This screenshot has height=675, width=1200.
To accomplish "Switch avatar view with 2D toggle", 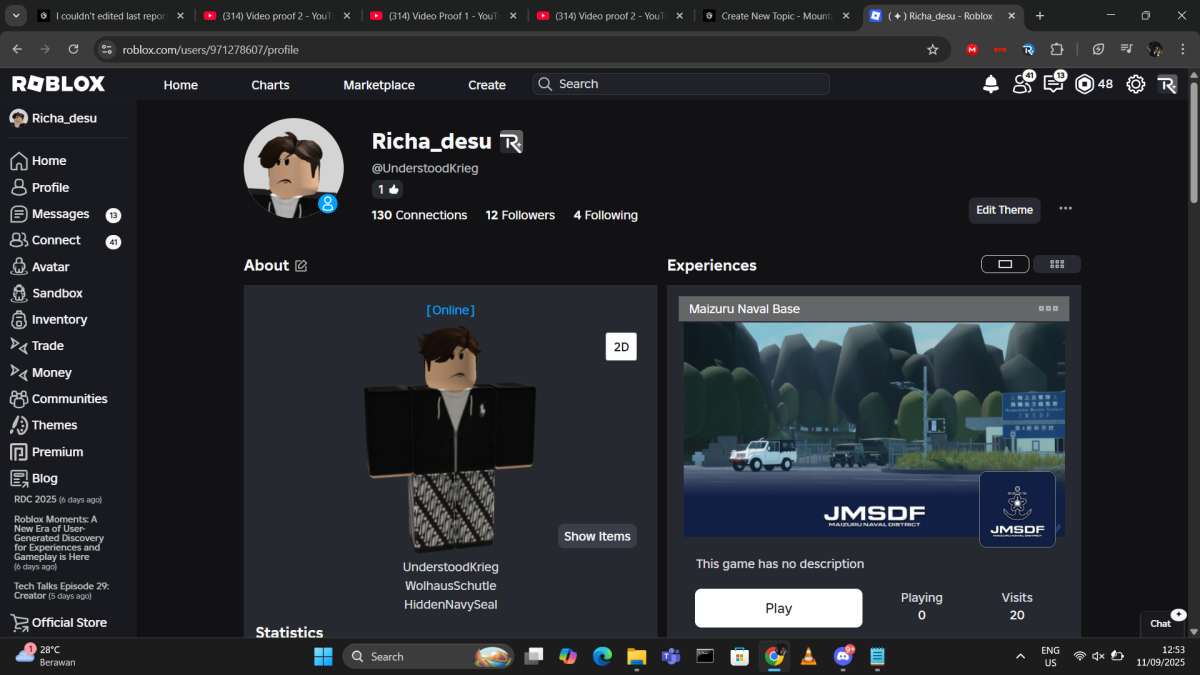I will (x=621, y=347).
